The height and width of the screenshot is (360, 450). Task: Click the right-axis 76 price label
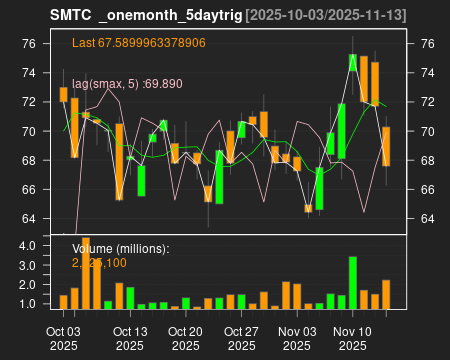pos(428,44)
